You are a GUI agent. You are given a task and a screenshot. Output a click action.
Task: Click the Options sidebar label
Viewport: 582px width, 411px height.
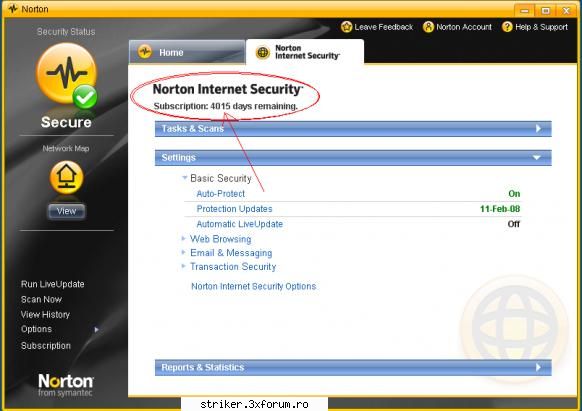pyautogui.click(x=36, y=329)
